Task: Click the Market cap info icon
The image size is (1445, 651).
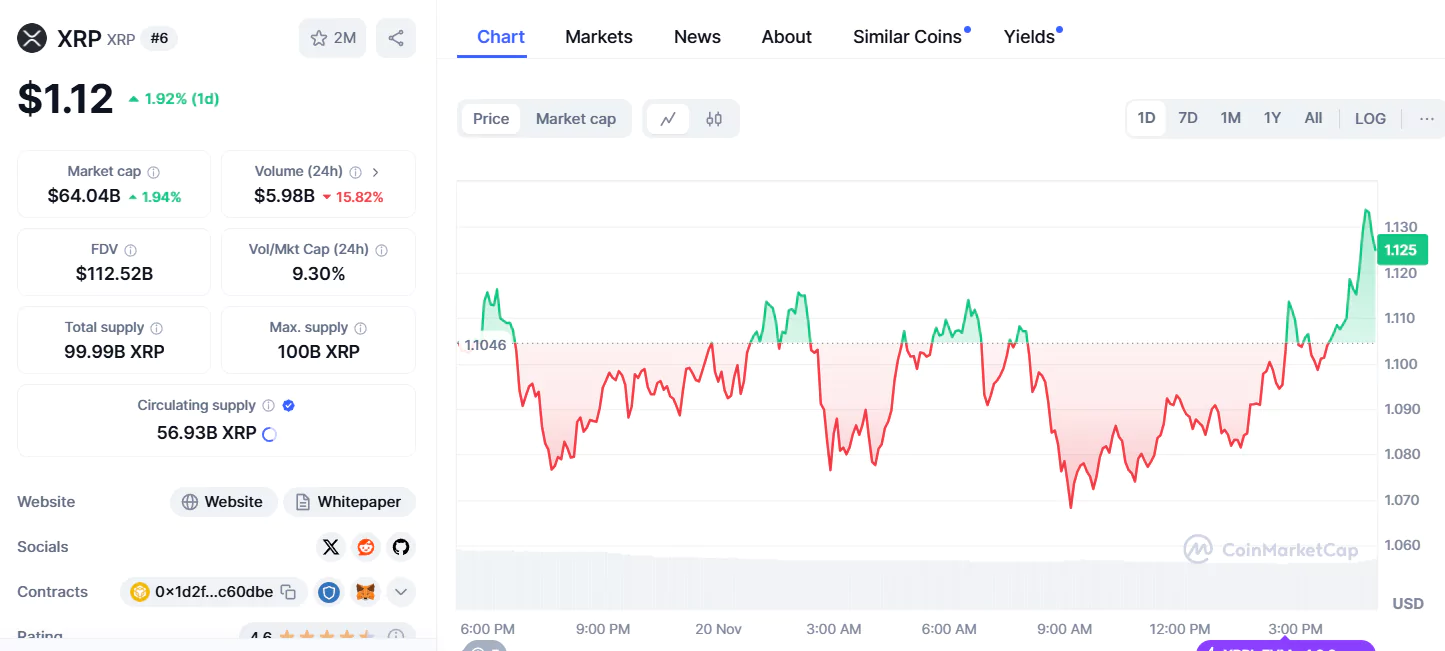Action: coord(154,172)
